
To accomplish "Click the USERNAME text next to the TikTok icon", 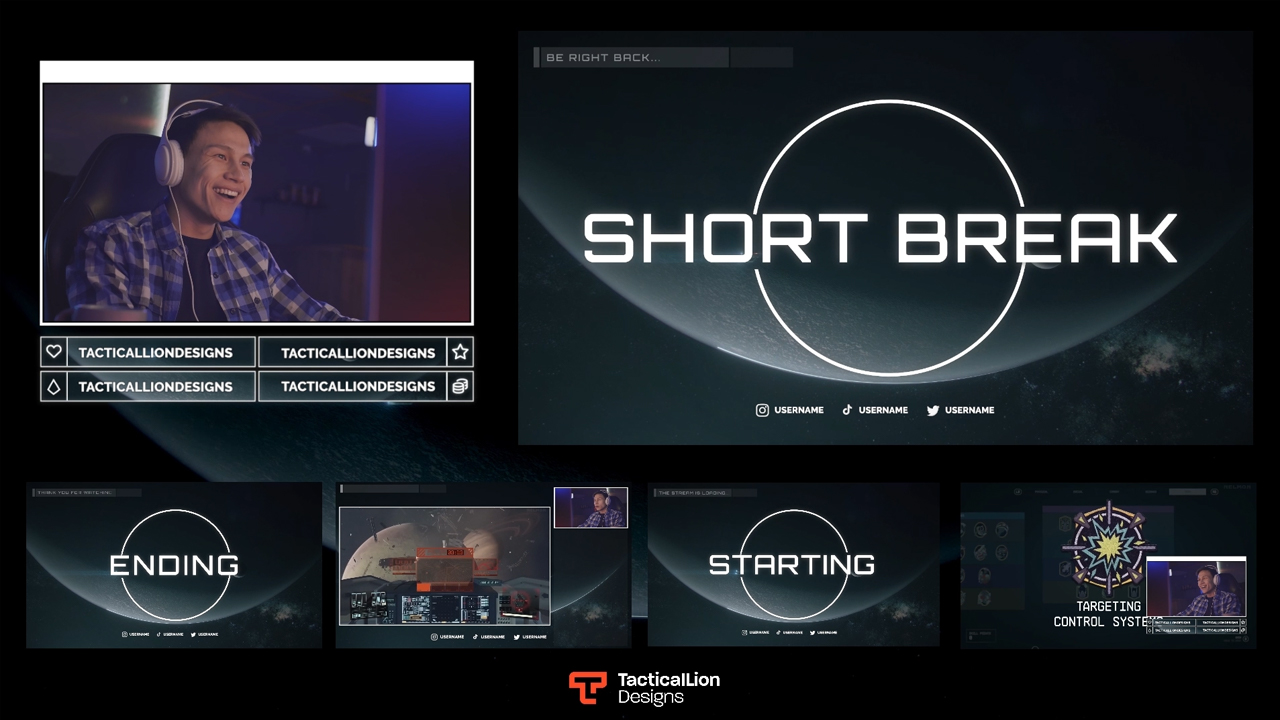I will 883,410.
